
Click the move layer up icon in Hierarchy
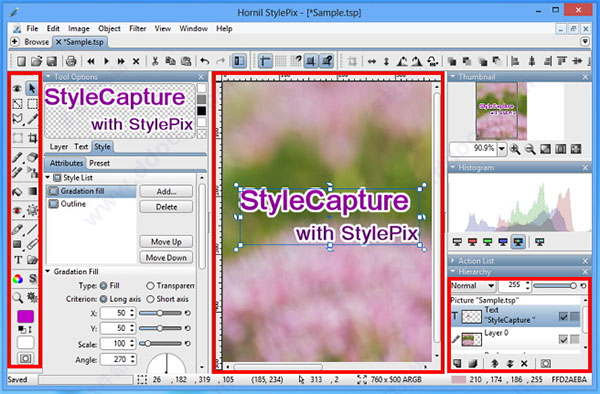(x=494, y=363)
